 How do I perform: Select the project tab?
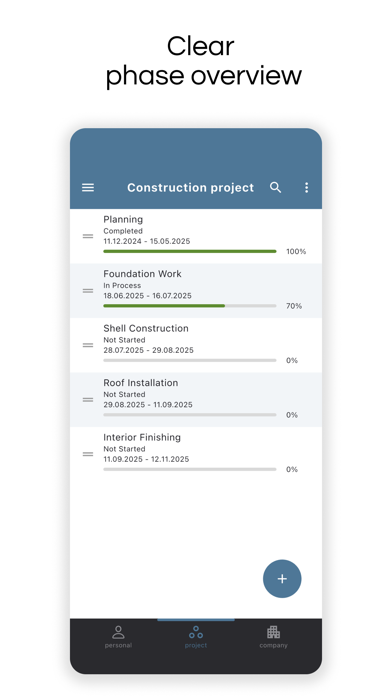click(x=196, y=637)
